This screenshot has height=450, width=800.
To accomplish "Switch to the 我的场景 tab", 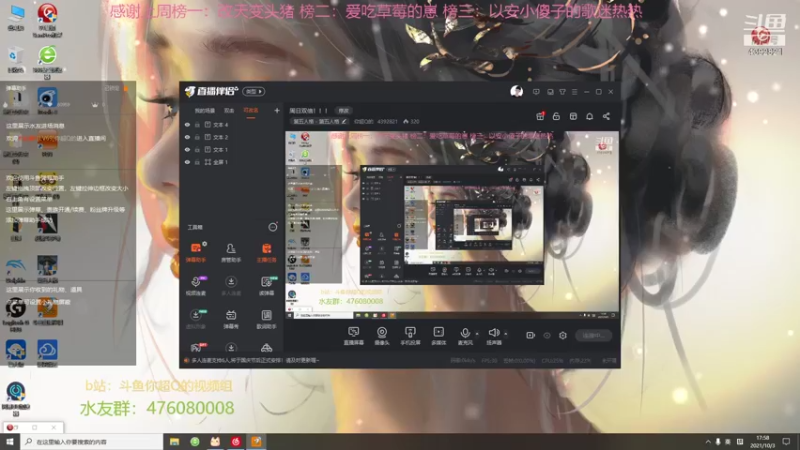I will tap(204, 111).
